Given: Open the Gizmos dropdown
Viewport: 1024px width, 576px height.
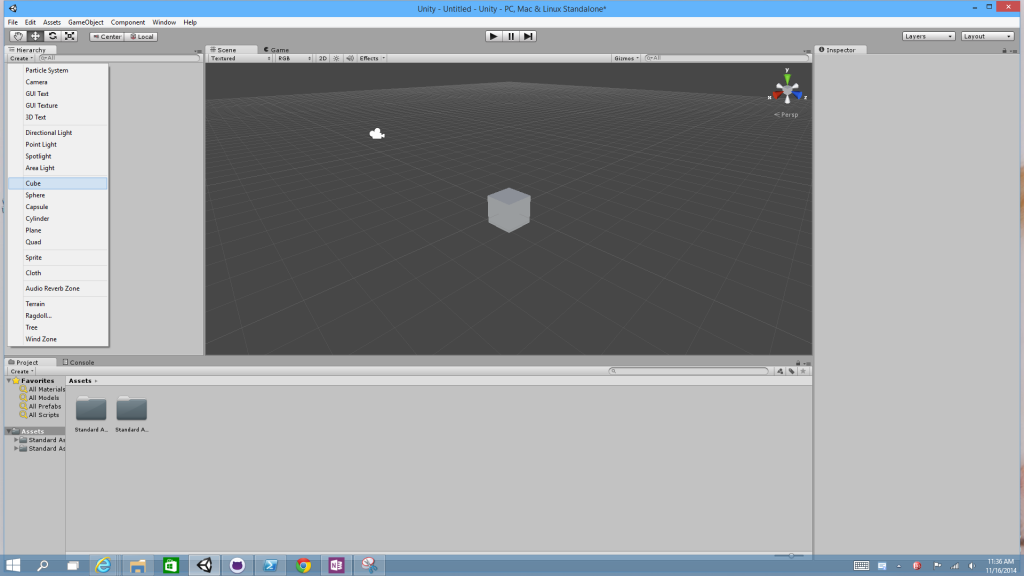Looking at the screenshot, I should point(626,58).
